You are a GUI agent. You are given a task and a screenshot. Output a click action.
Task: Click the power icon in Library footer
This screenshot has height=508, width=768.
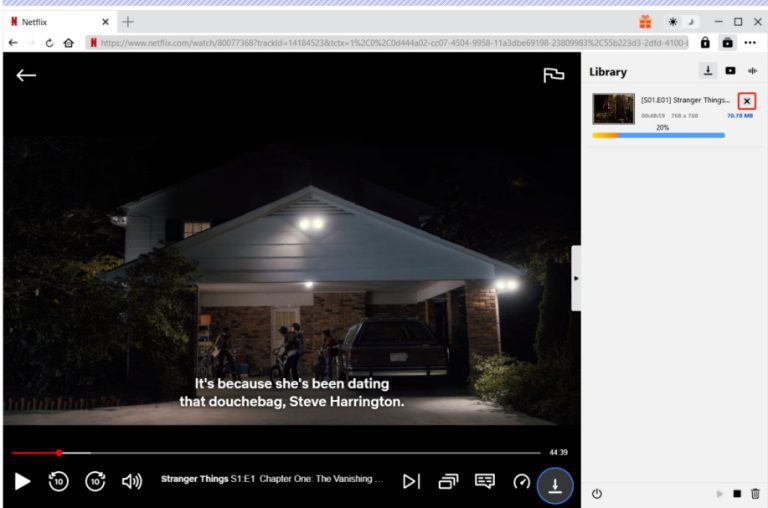click(597, 493)
